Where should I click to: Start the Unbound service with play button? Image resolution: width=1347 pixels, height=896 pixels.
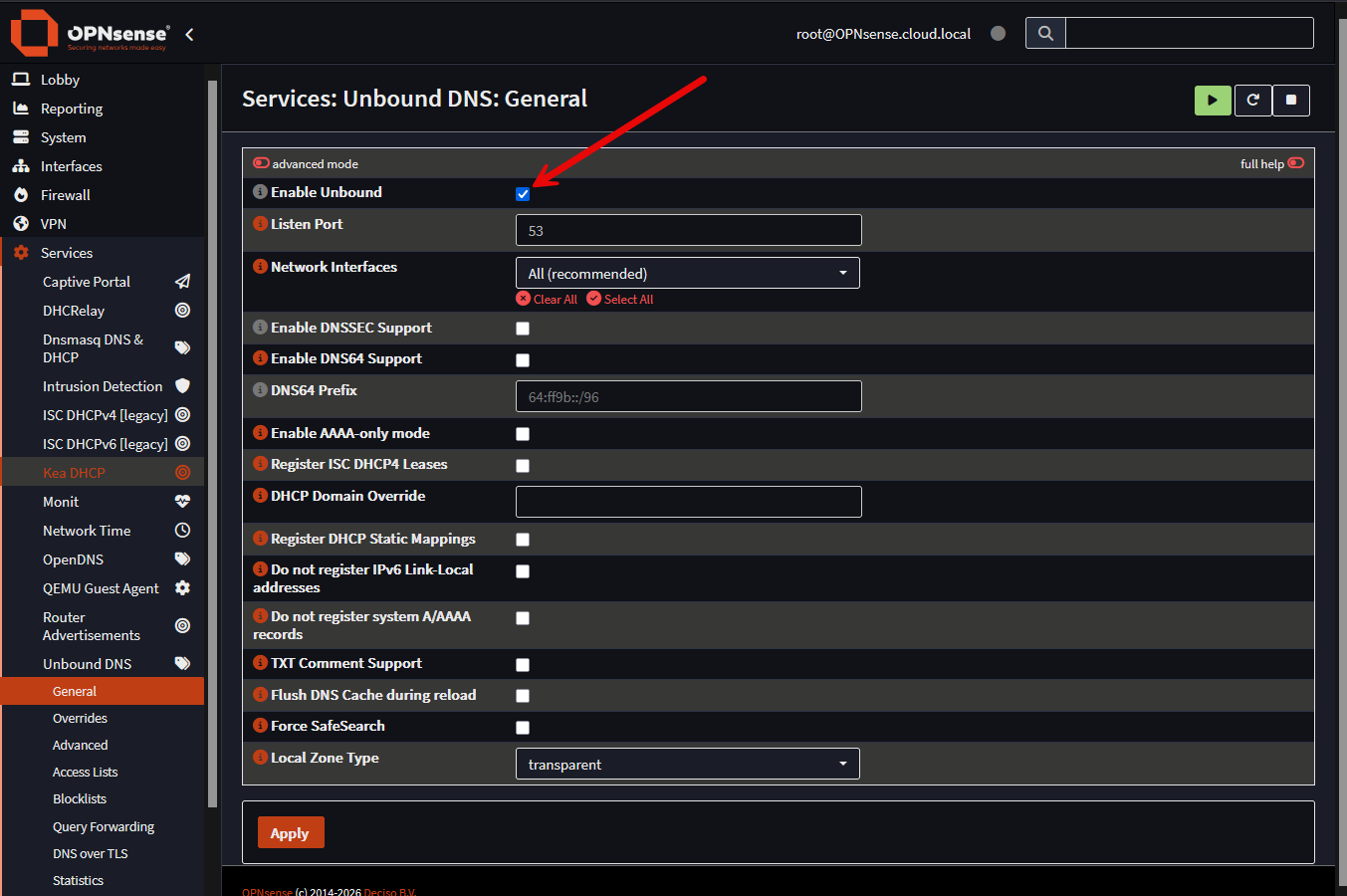pos(1213,100)
